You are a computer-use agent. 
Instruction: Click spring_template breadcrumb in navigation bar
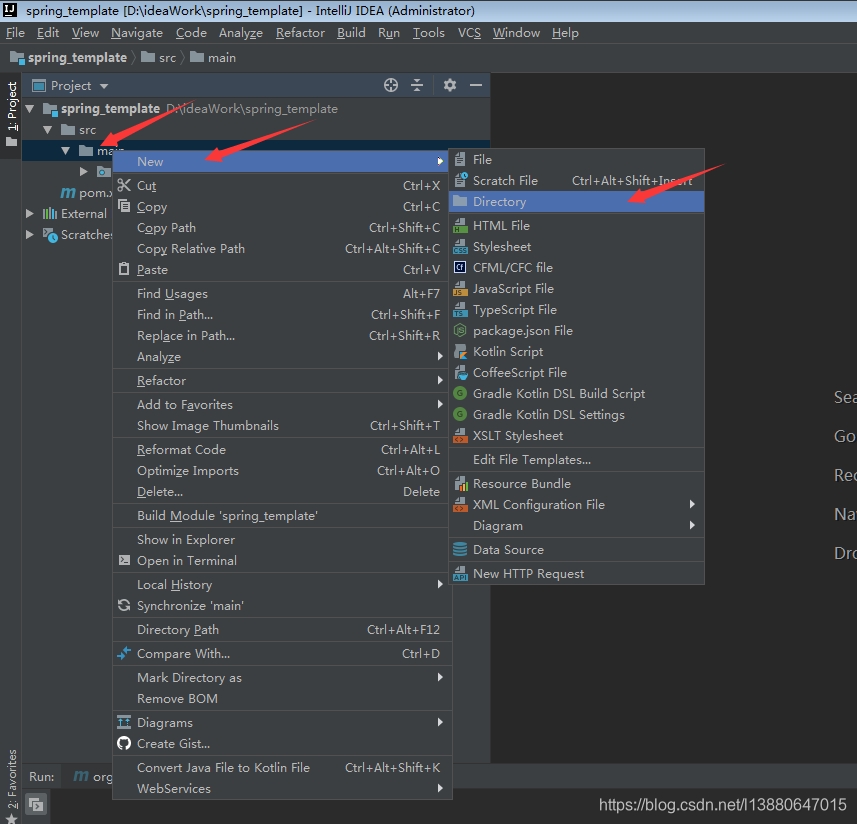tap(68, 57)
